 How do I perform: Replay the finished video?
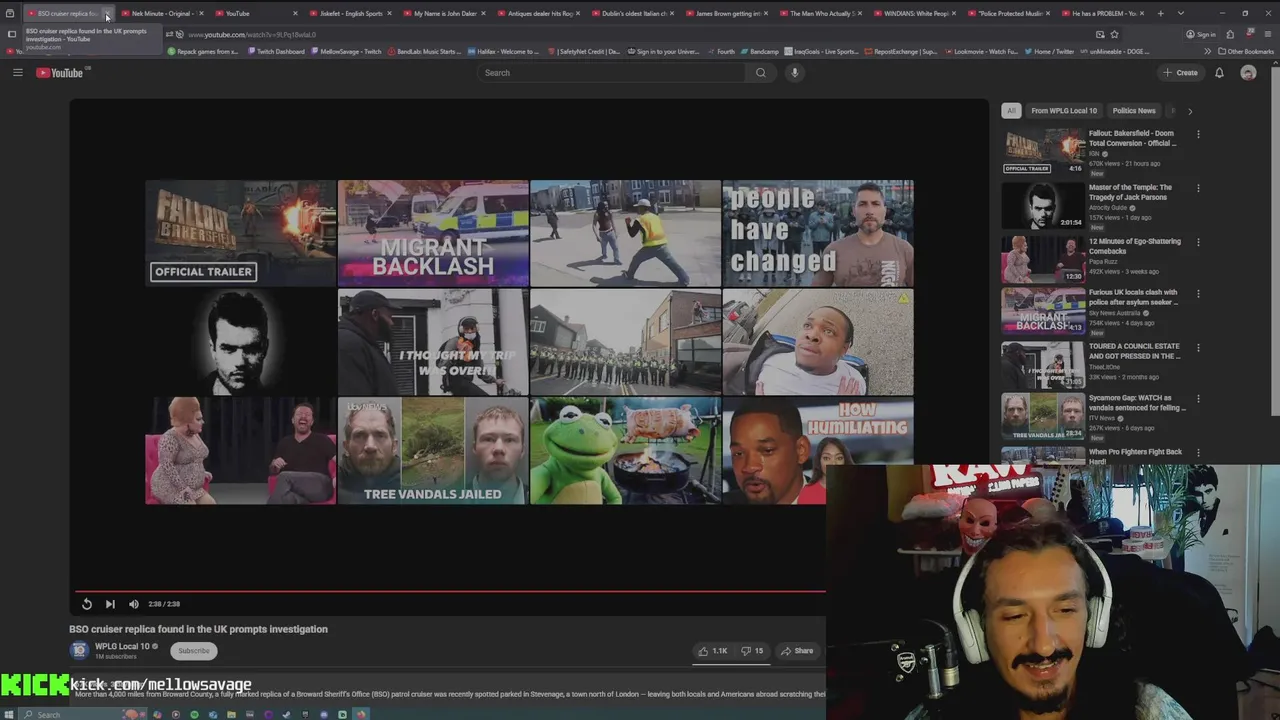click(x=87, y=604)
